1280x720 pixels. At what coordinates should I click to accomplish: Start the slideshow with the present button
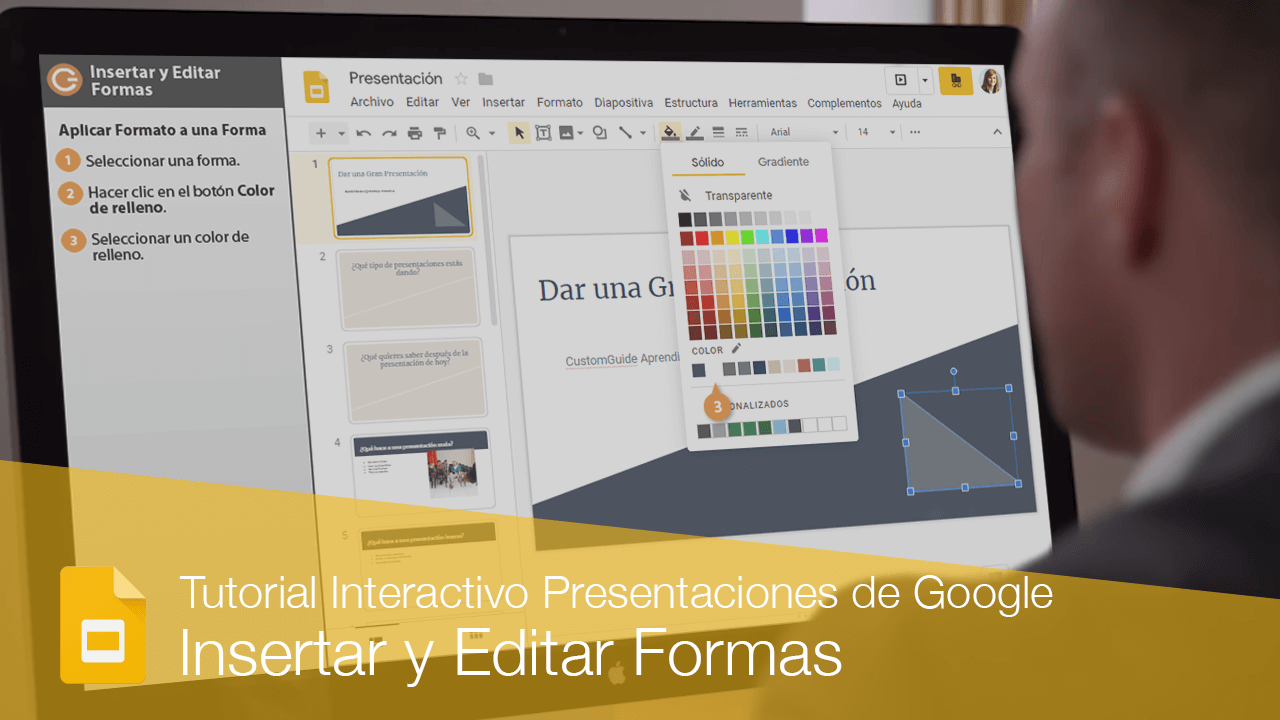pos(901,80)
